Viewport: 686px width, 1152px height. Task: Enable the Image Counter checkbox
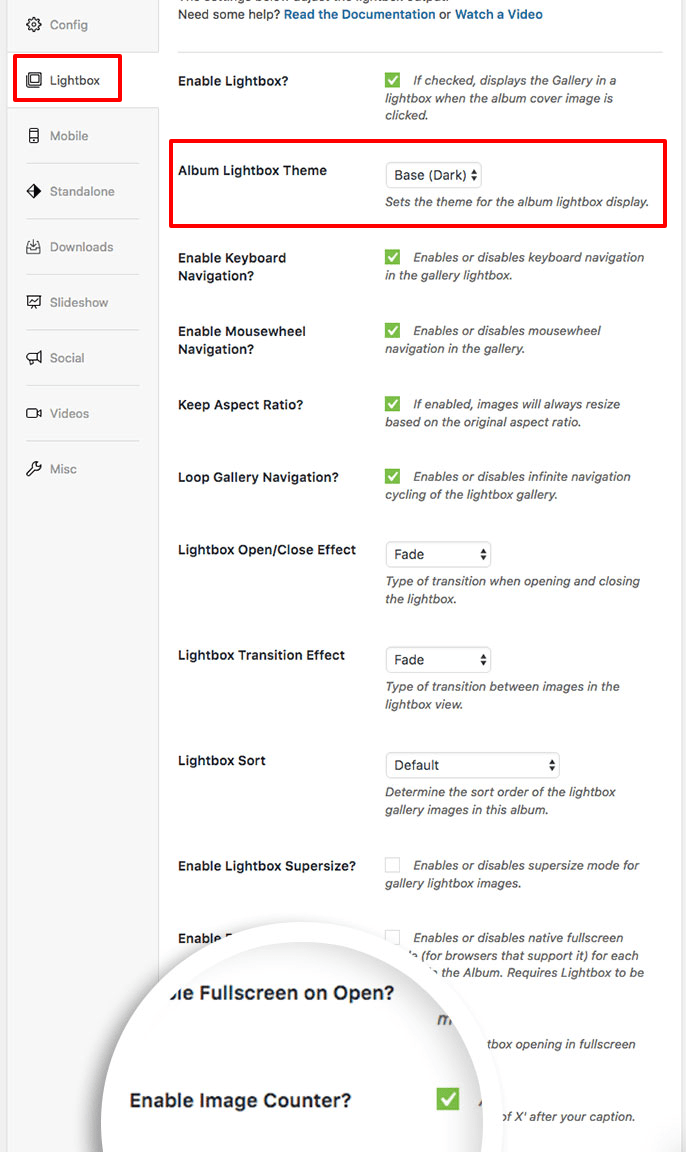point(447,1098)
